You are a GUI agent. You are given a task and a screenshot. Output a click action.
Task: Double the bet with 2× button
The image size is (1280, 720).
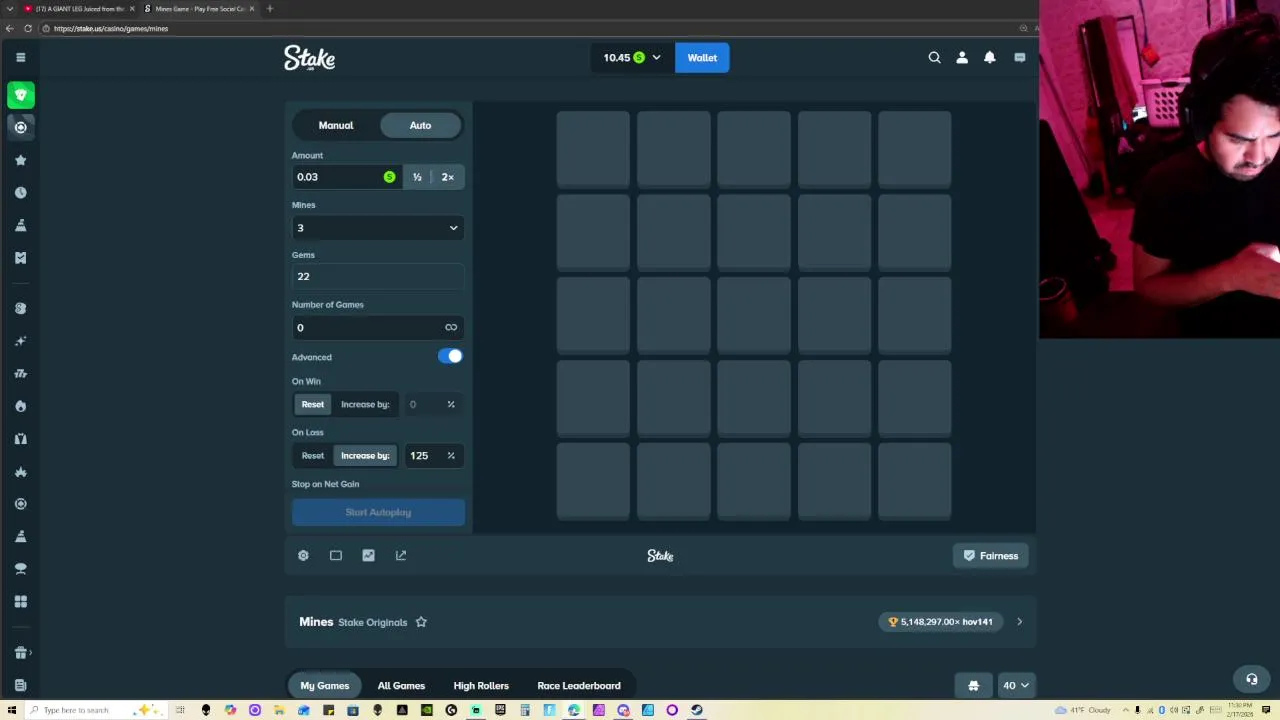point(448,177)
